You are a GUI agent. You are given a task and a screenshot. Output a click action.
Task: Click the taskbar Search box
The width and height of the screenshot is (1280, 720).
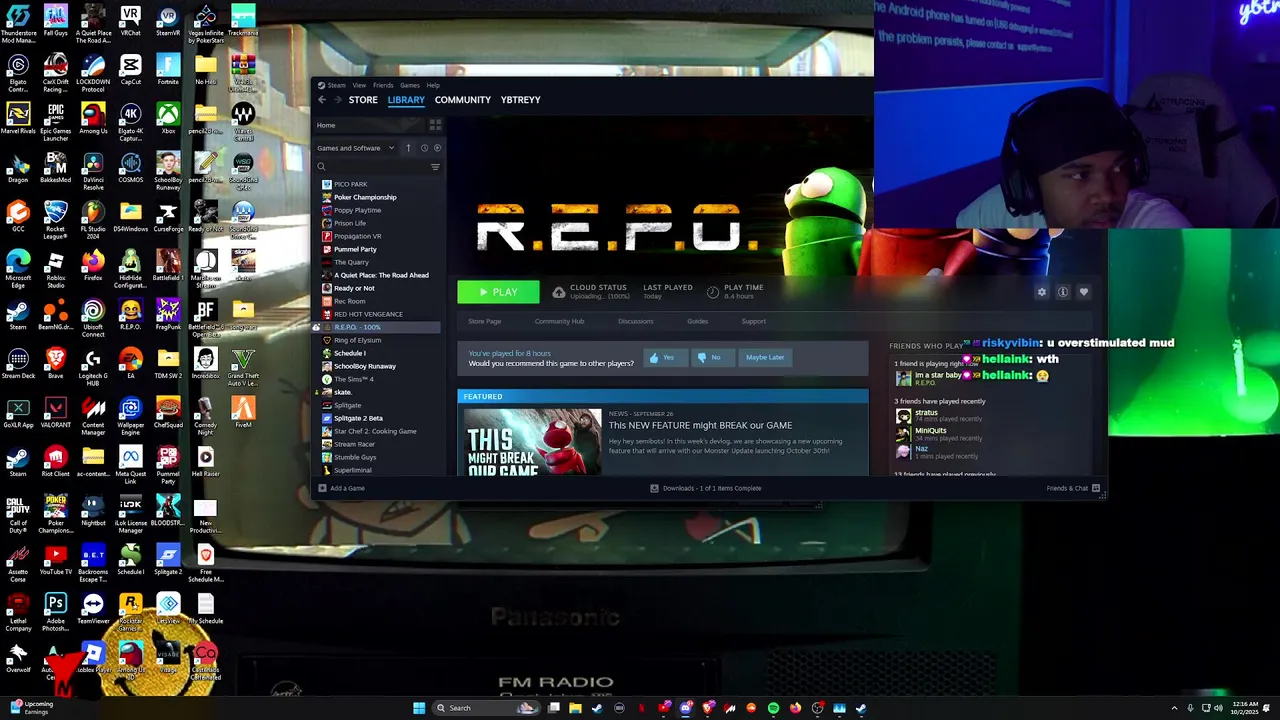[x=487, y=708]
